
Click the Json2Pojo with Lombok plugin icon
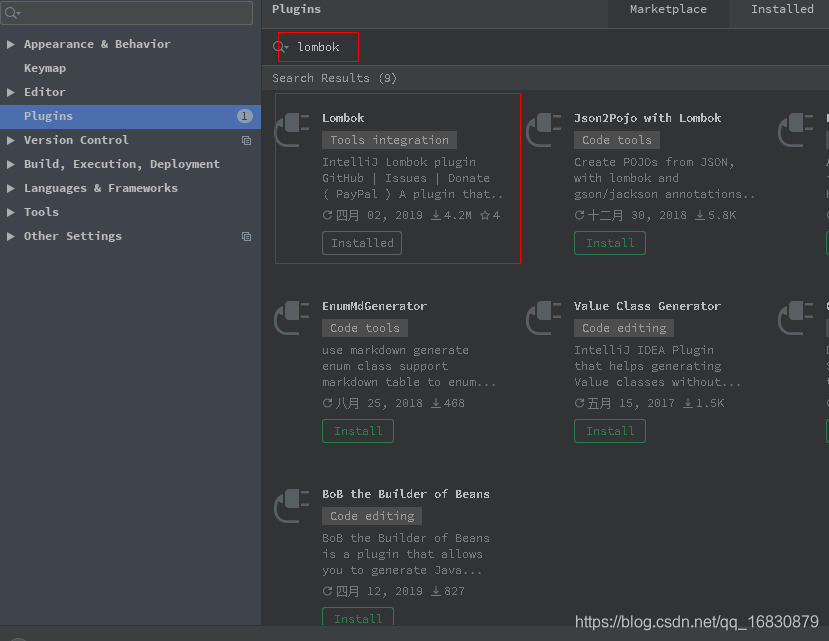(x=544, y=130)
